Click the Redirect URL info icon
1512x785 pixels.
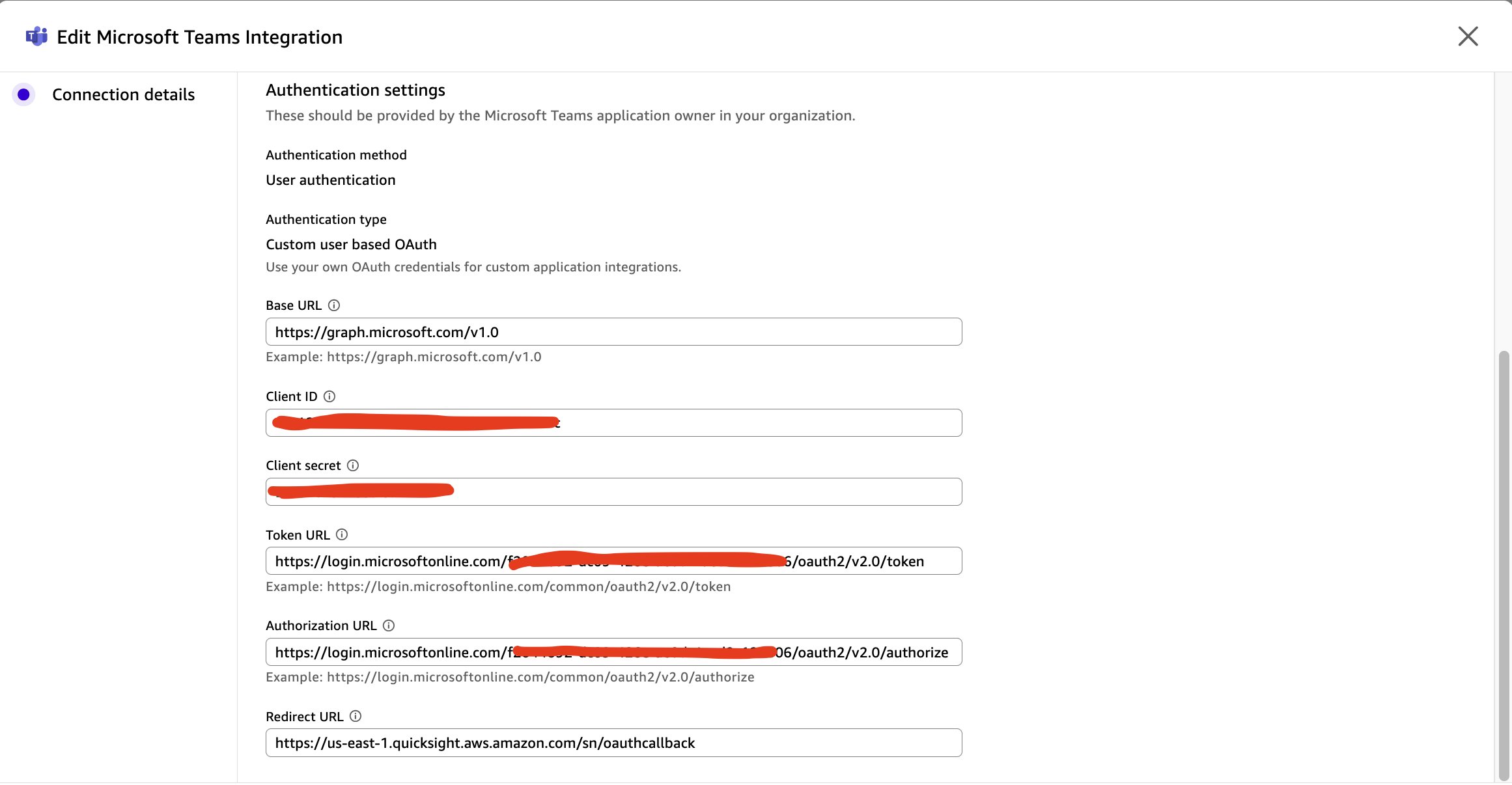point(356,716)
